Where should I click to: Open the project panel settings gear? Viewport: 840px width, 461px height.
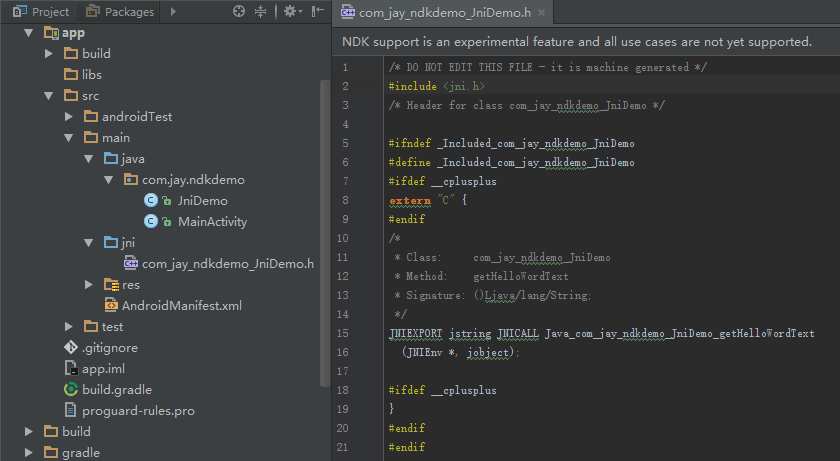(x=289, y=11)
